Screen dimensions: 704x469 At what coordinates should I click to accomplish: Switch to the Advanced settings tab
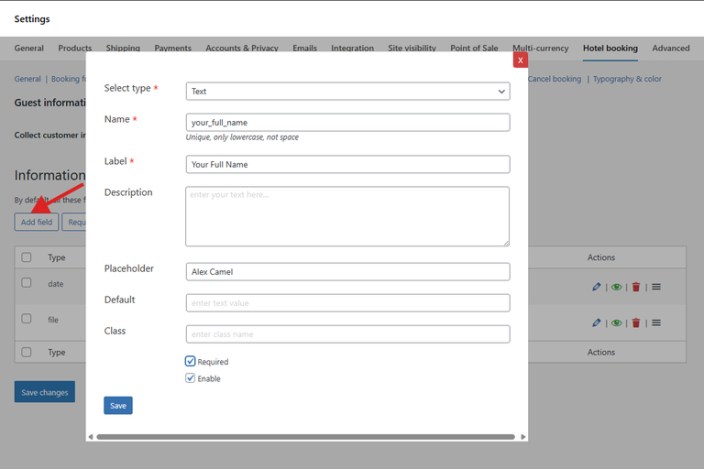click(x=670, y=48)
